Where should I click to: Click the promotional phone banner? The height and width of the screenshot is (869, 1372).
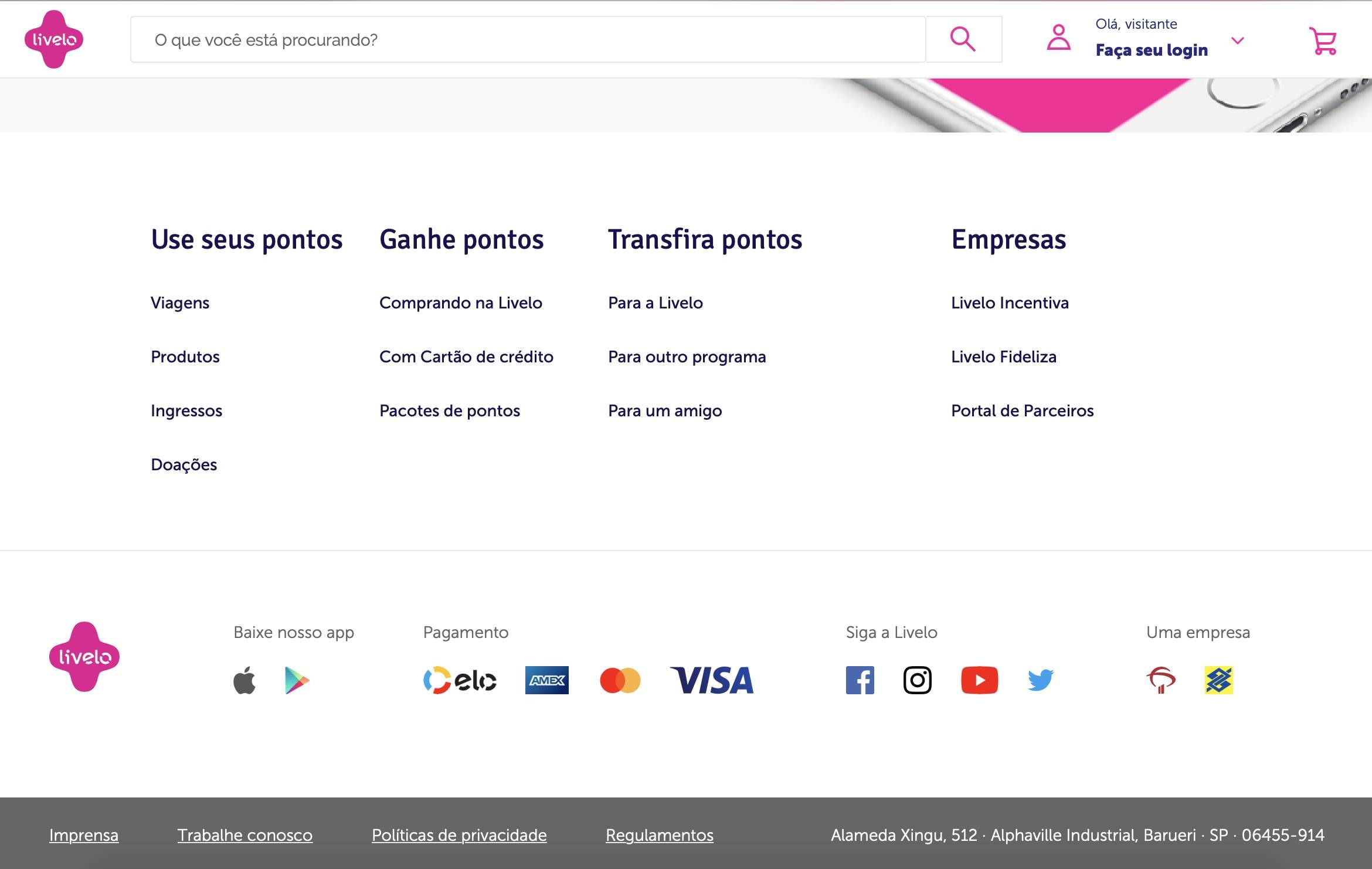pyautogui.click(x=686, y=105)
